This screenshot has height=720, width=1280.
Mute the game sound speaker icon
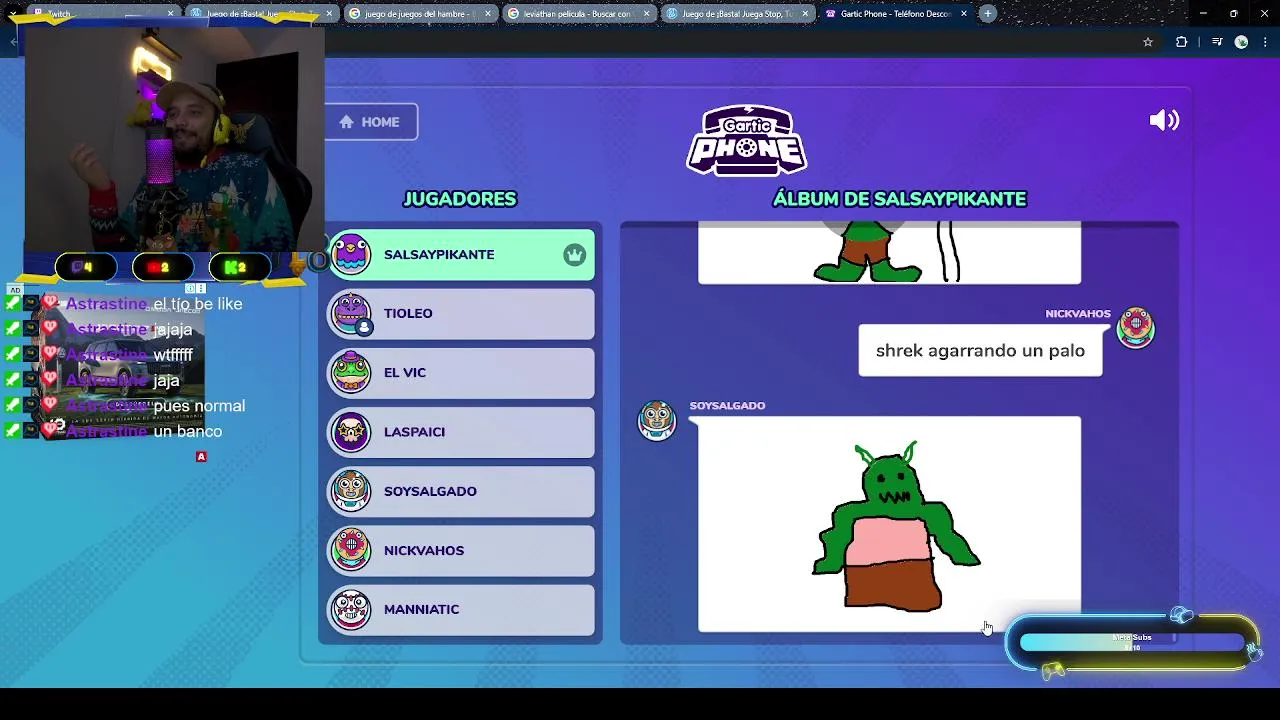click(1164, 121)
